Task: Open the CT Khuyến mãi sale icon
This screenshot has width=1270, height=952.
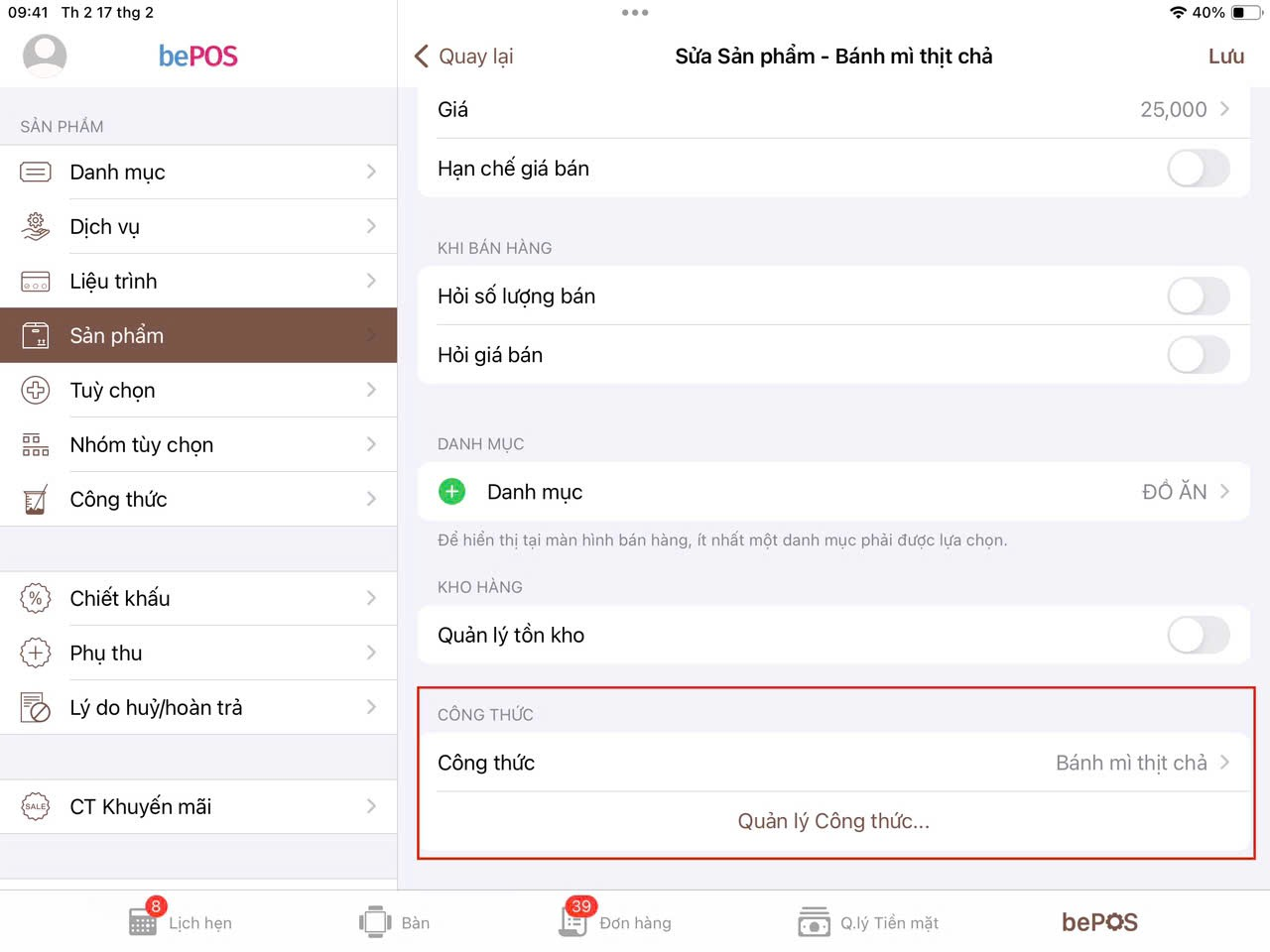Action: [x=36, y=806]
